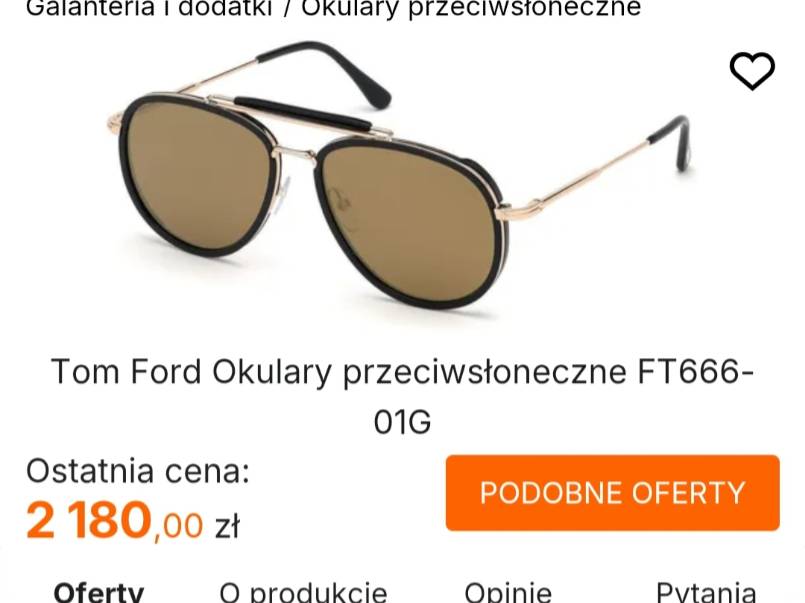Tap the right brown lens in photo

[x=406, y=226]
